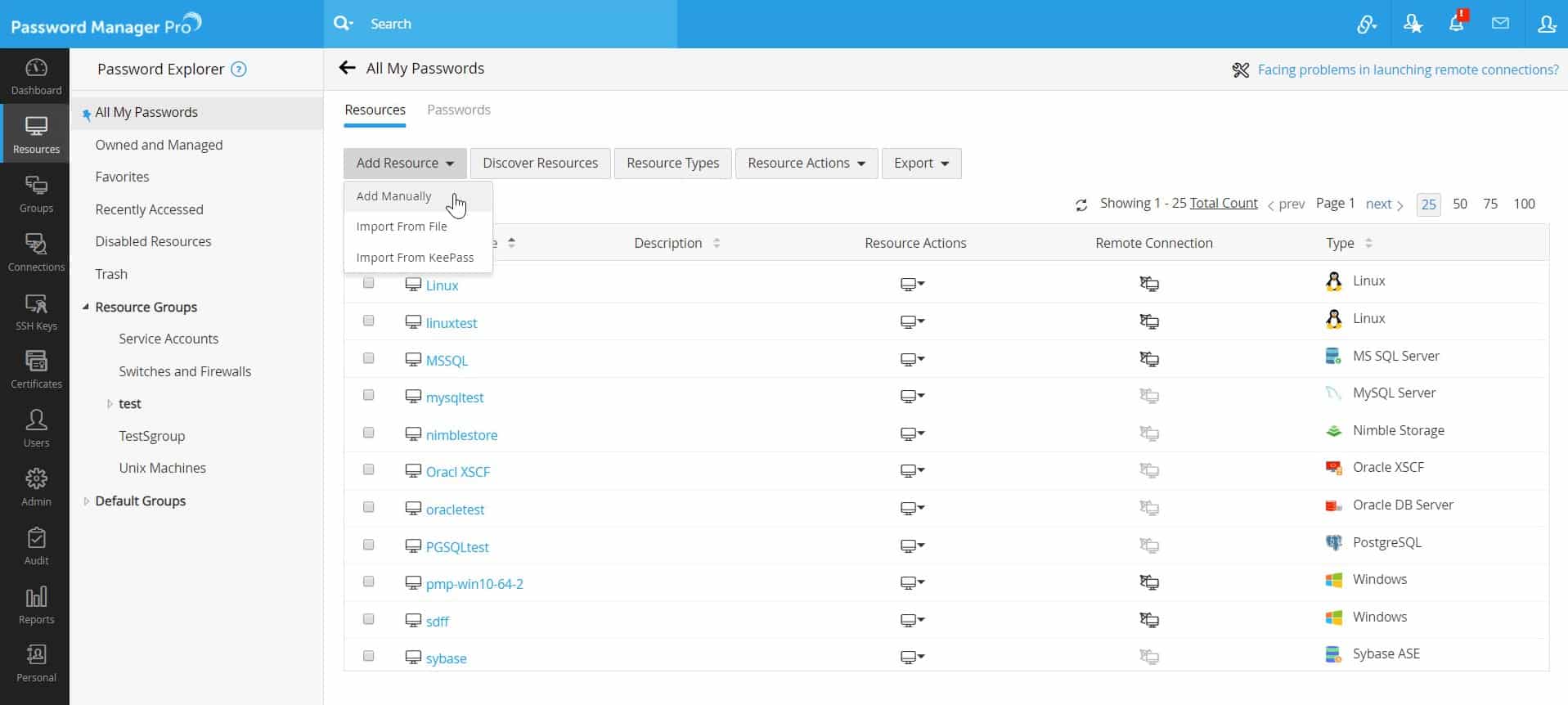This screenshot has height=705, width=1568.
Task: Open the Dashboard sidebar icon
Action: [36, 77]
